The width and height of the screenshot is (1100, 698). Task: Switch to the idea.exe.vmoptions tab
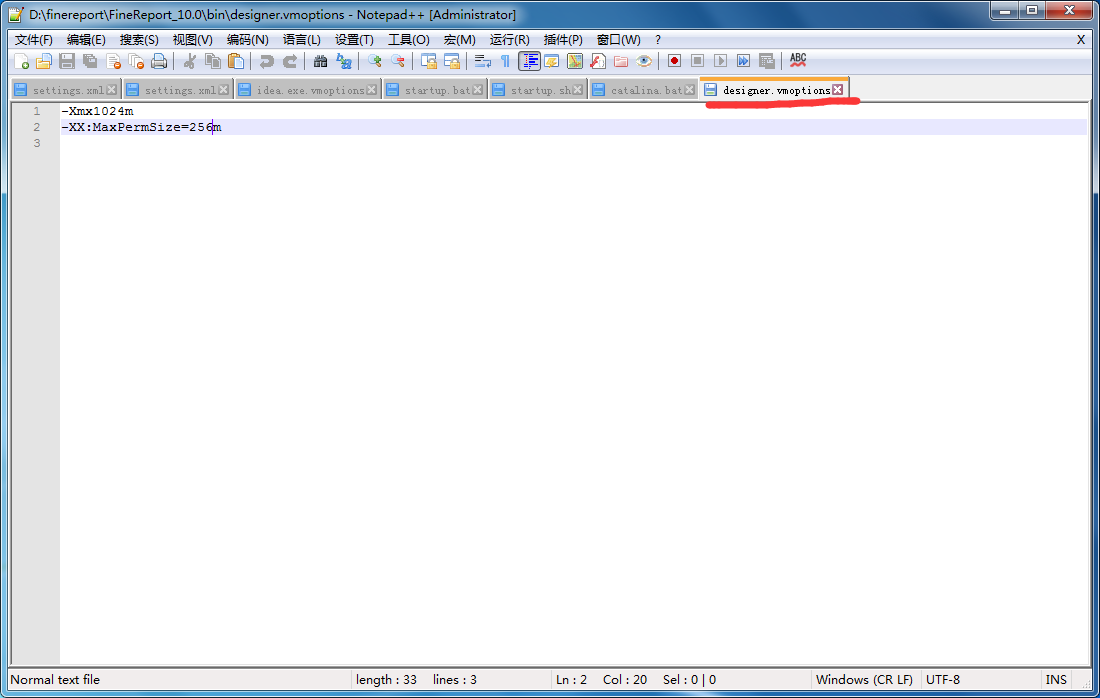click(x=309, y=90)
